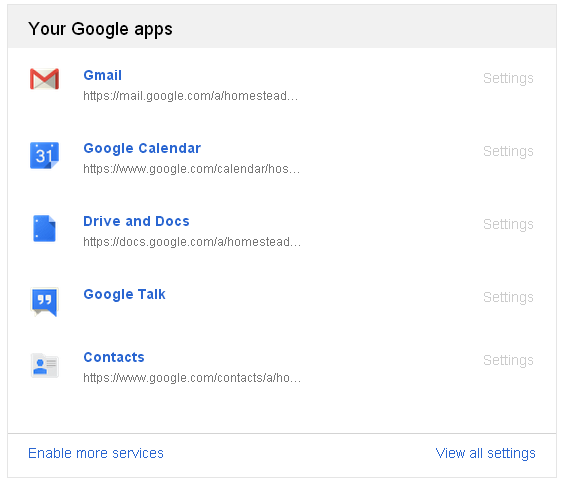Open the Google Calendar title link
This screenshot has height=487, width=563.
(142, 148)
